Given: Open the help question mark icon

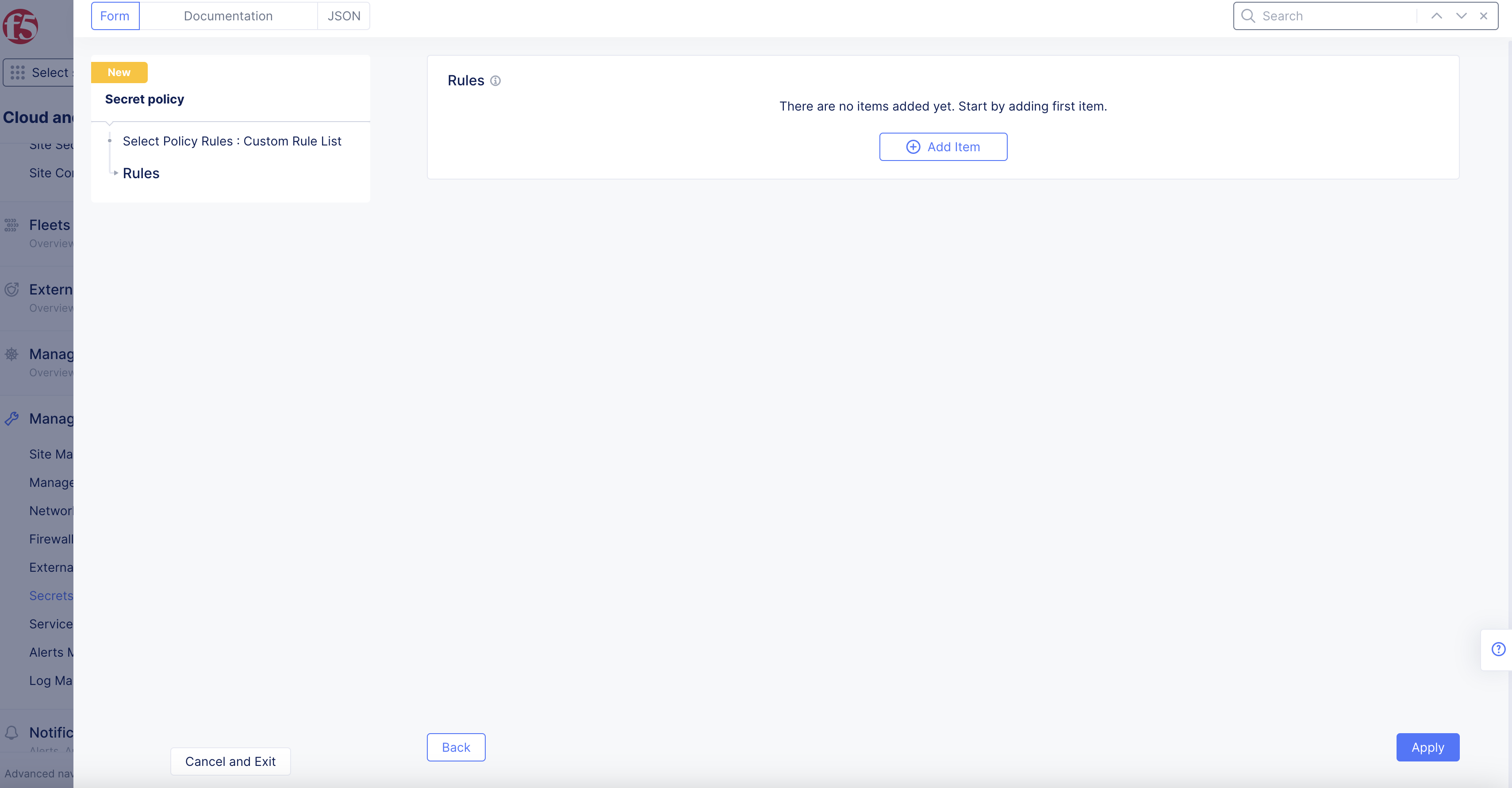Looking at the screenshot, I should (x=1498, y=649).
